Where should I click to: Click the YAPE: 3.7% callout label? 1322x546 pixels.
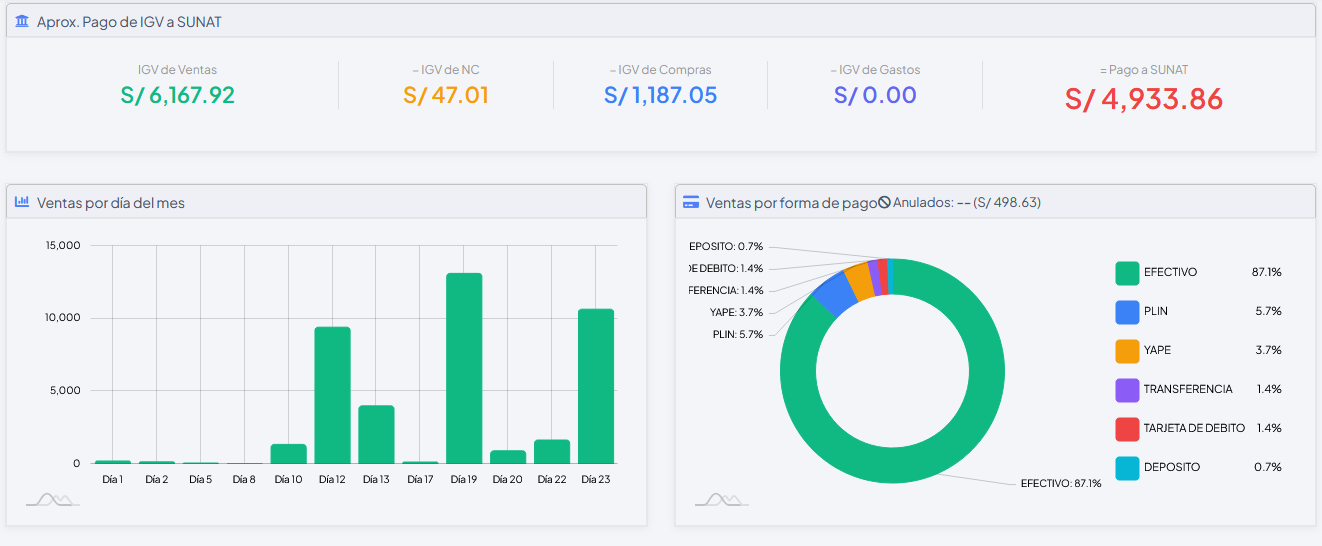737,312
